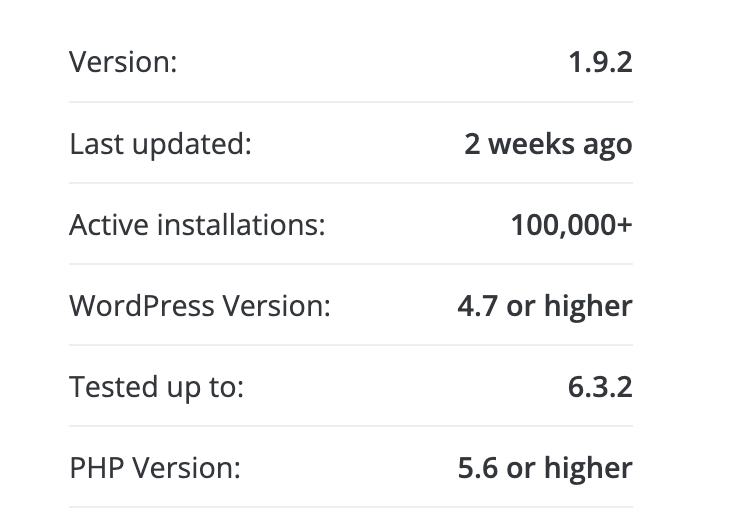Select the "5.6 or higher" PHP requirement
730x518 pixels.
[545, 468]
